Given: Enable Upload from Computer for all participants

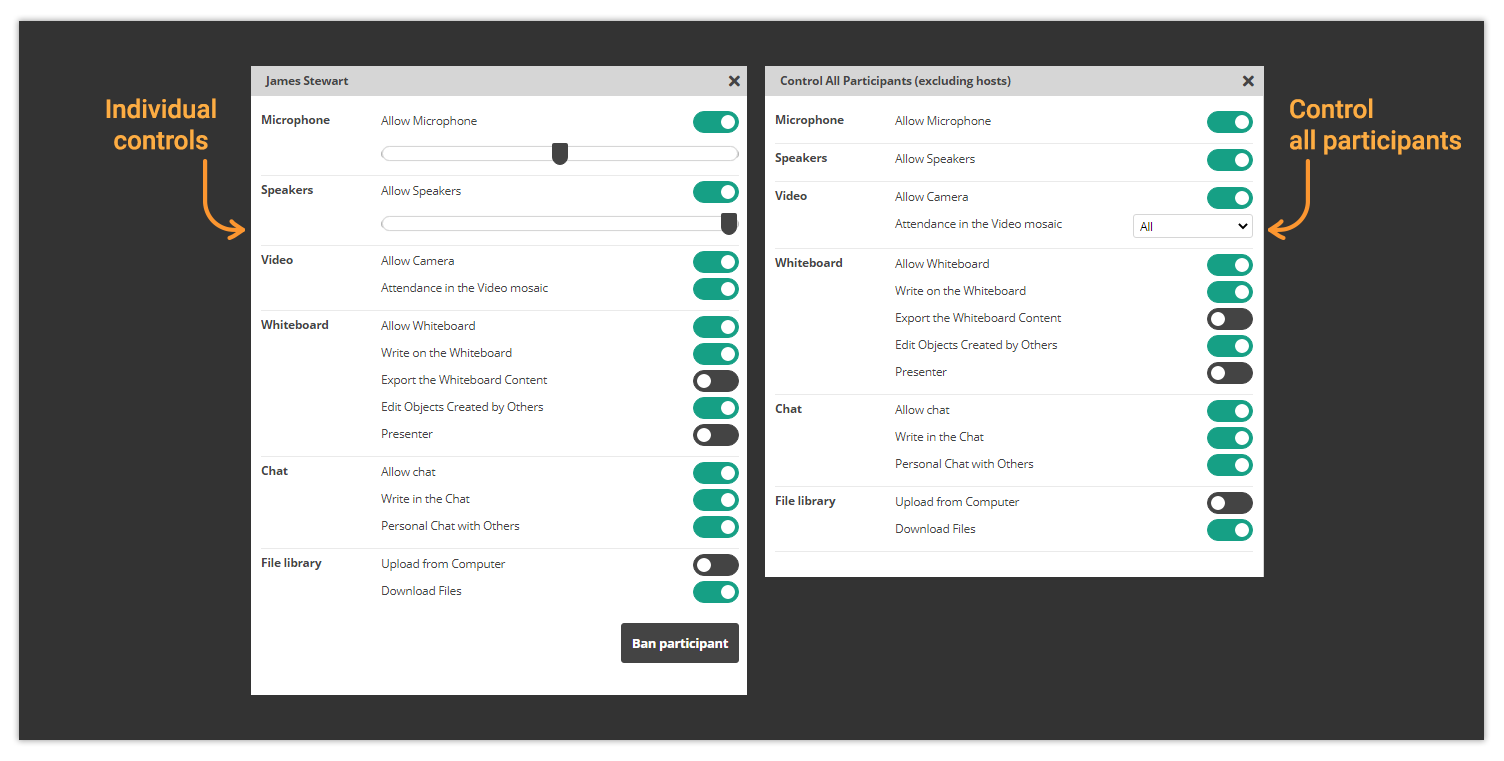Looking at the screenshot, I should 1230,503.
